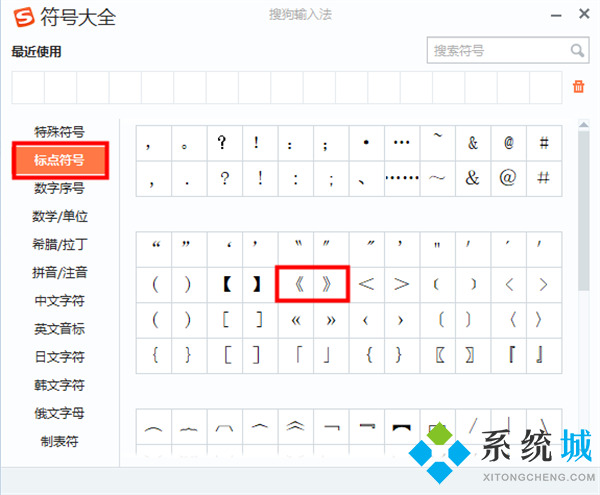Insert the left white lenticular bracket 〖

point(438,355)
